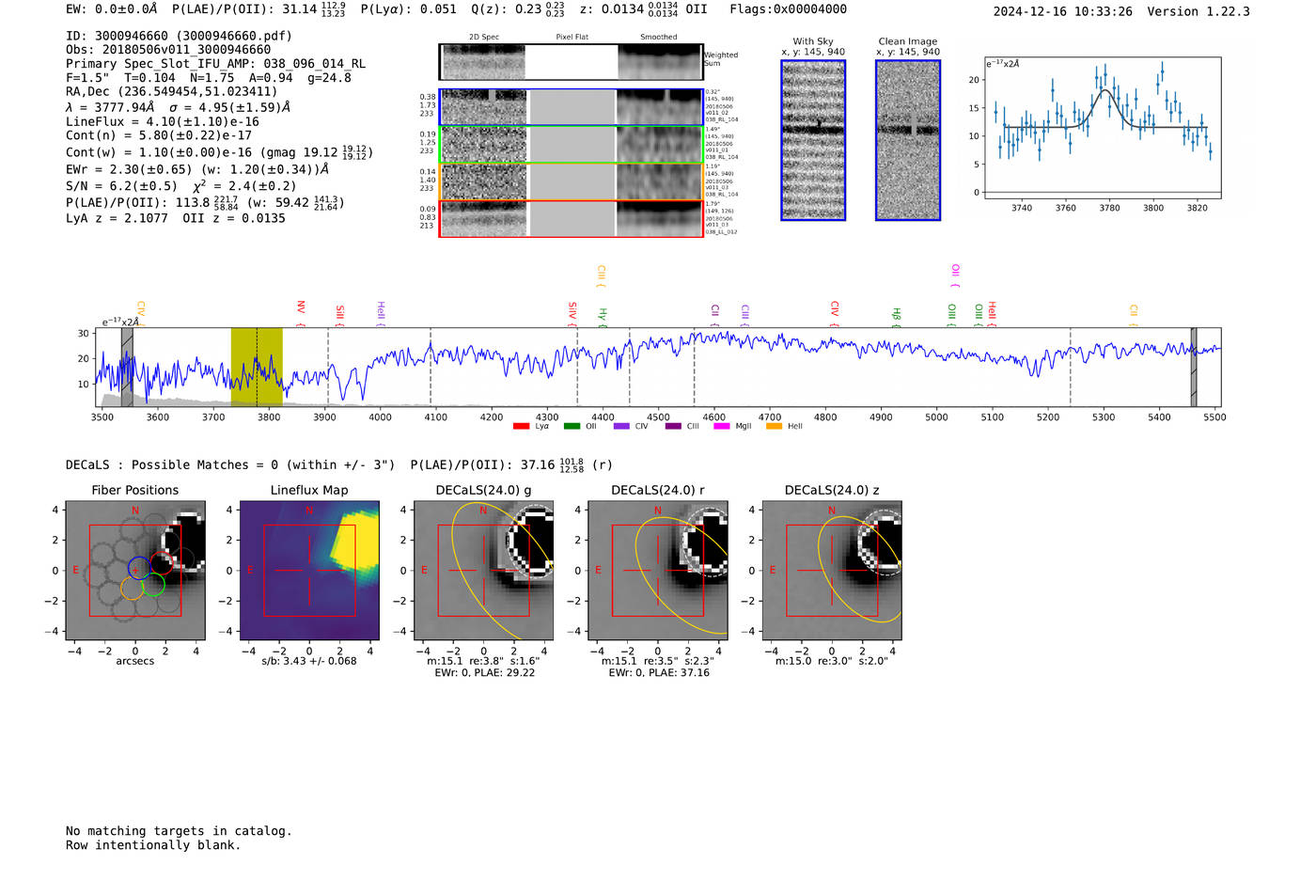The height and width of the screenshot is (896, 1316).
Task: Click the HeII orange legend swatch
Action: tap(775, 426)
